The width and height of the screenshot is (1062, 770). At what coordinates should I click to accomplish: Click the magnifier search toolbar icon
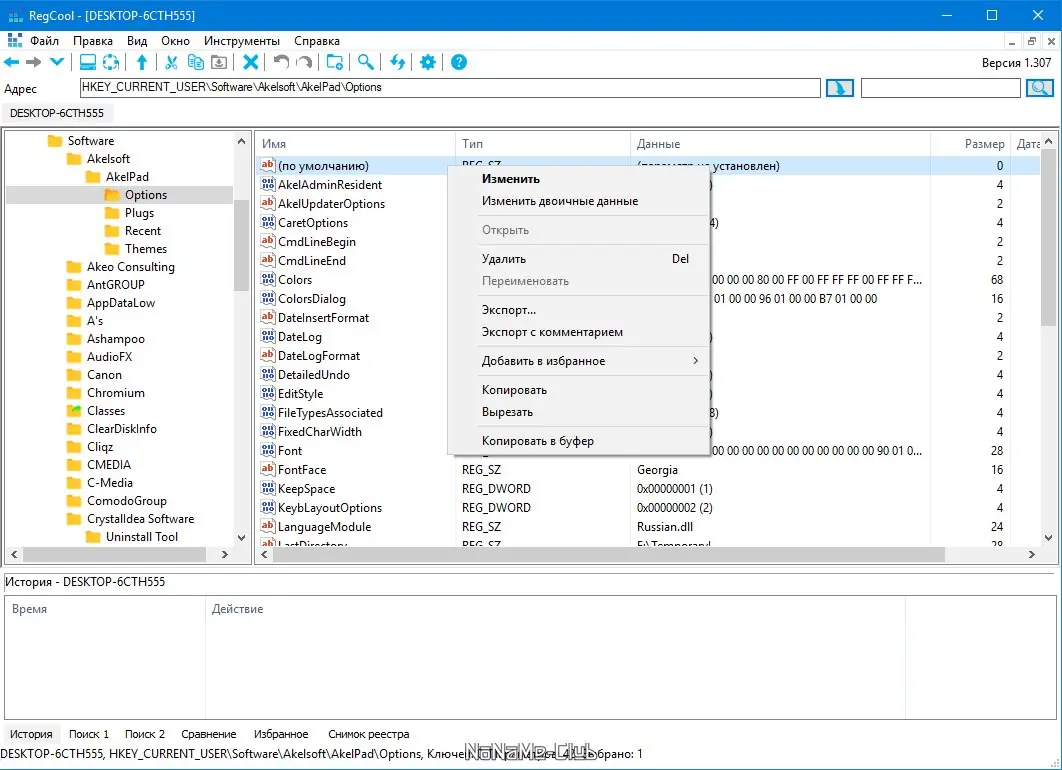pos(366,63)
